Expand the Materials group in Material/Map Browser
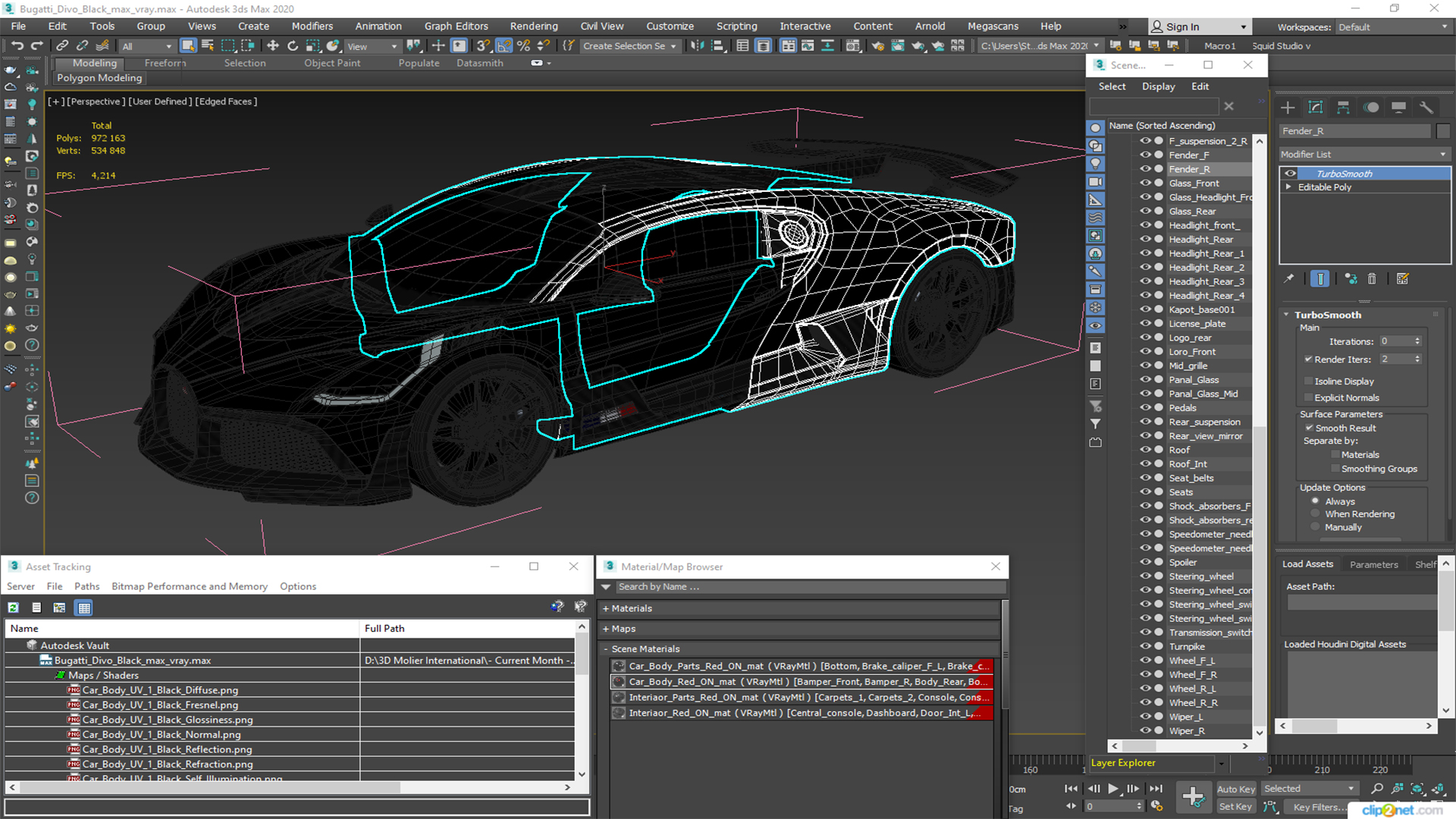Viewport: 1456px width, 819px height. click(x=606, y=609)
